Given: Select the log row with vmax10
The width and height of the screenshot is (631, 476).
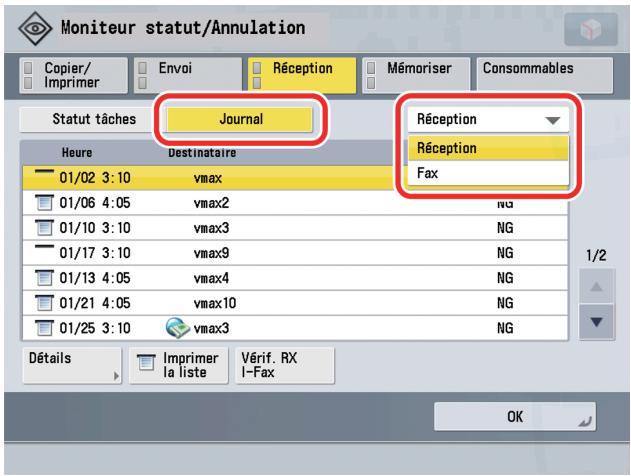Looking at the screenshot, I should (295, 303).
